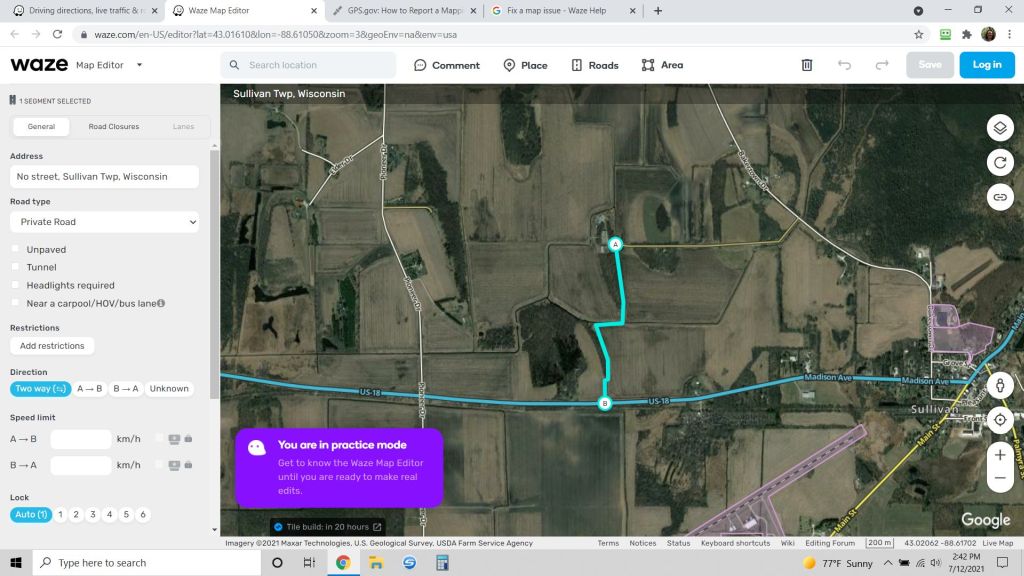1024x576 pixels.
Task: Switch to Road Closures tab
Action: (114, 127)
